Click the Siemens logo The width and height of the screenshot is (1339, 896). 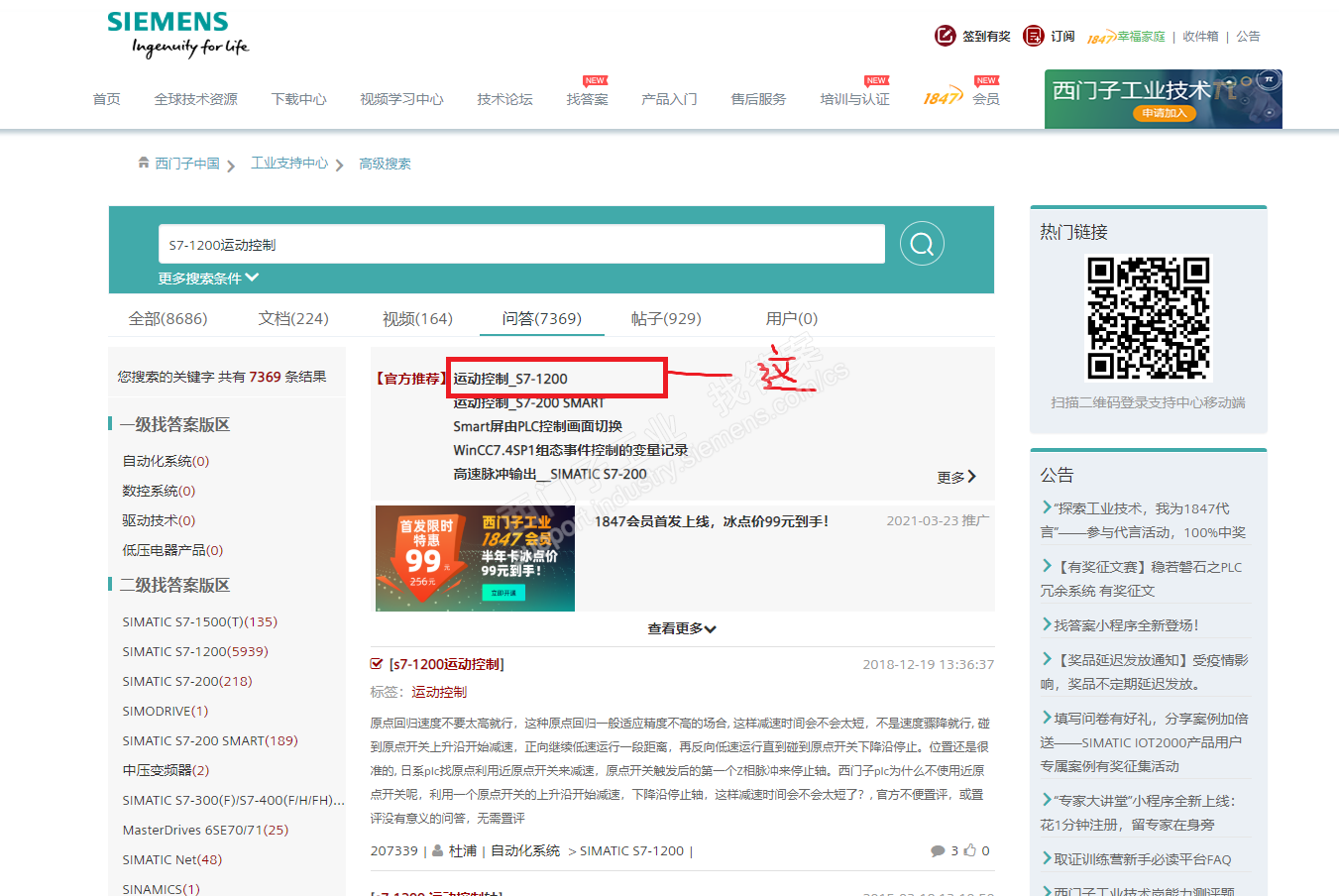177,35
